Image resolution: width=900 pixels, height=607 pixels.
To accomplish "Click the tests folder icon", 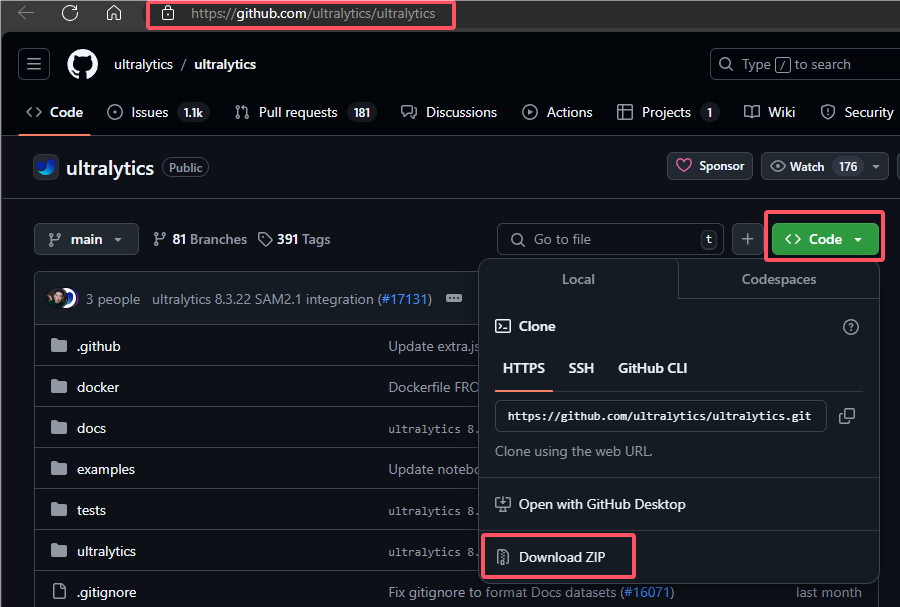I will point(59,509).
